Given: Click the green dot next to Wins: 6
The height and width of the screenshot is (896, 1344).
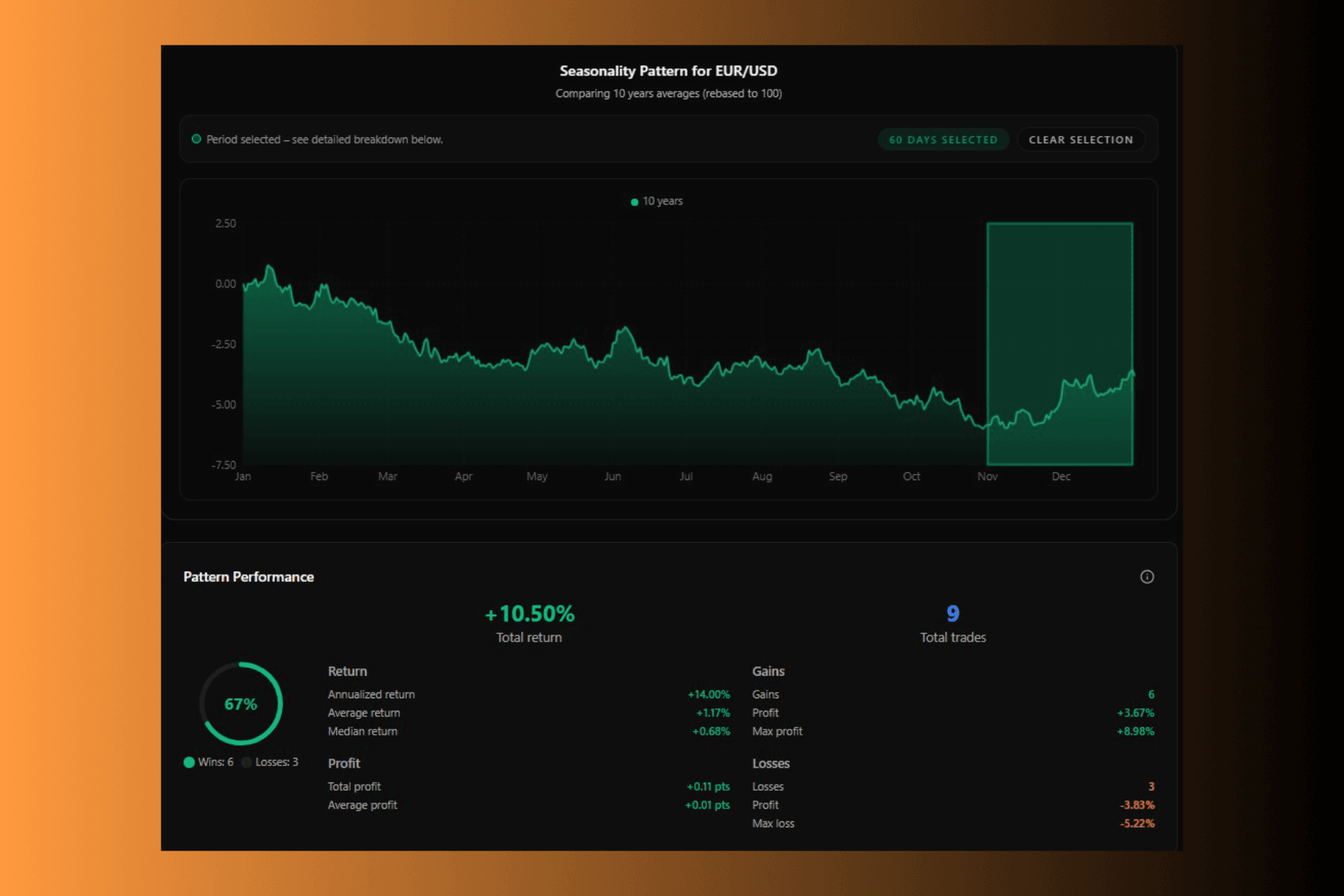Looking at the screenshot, I should click(x=189, y=762).
